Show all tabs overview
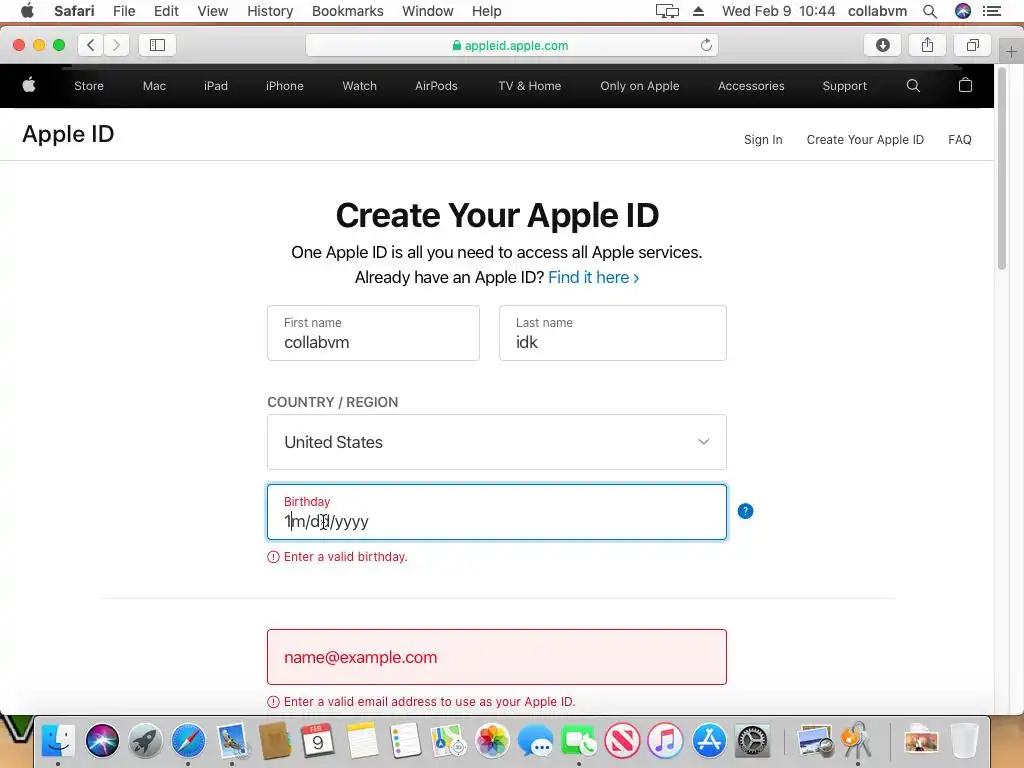The height and width of the screenshot is (768, 1024). (972, 45)
